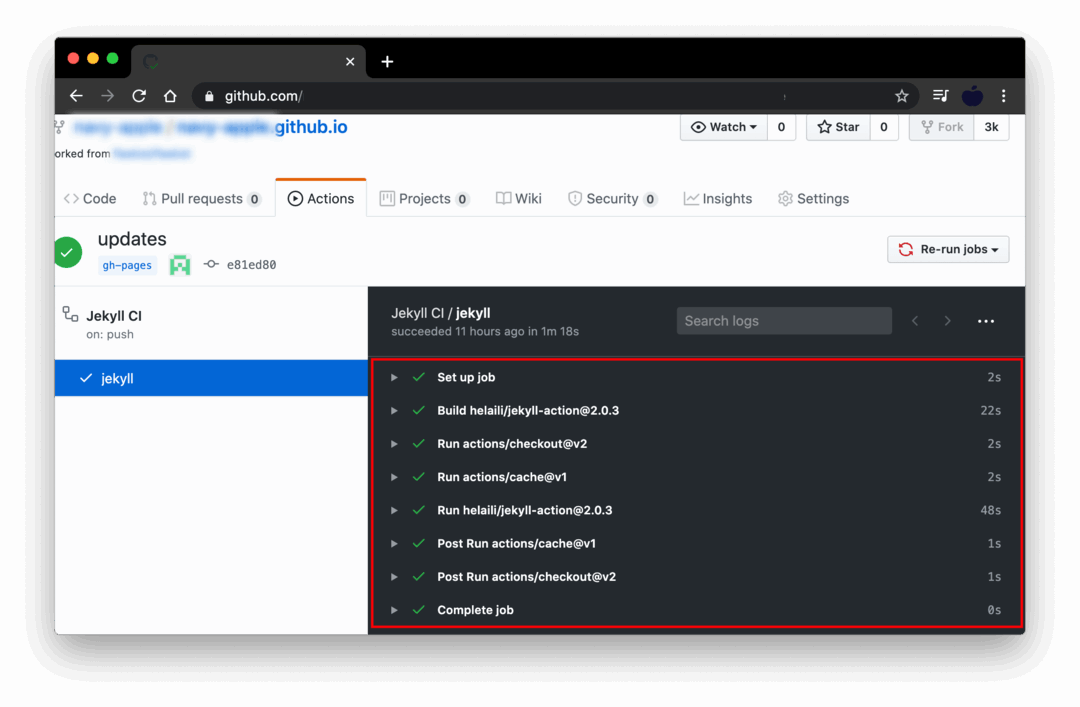1080x707 pixels.
Task: Expand the Complete job step
Action: [393, 610]
